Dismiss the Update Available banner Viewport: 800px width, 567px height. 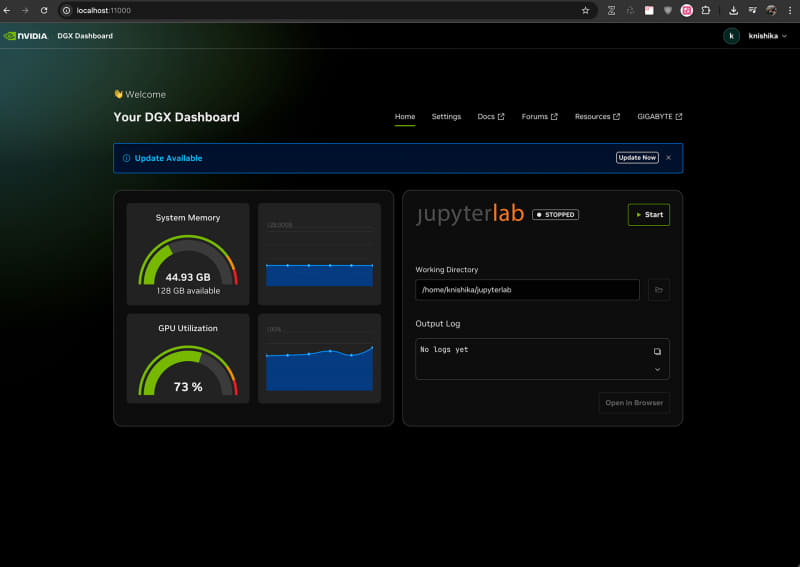coord(668,158)
